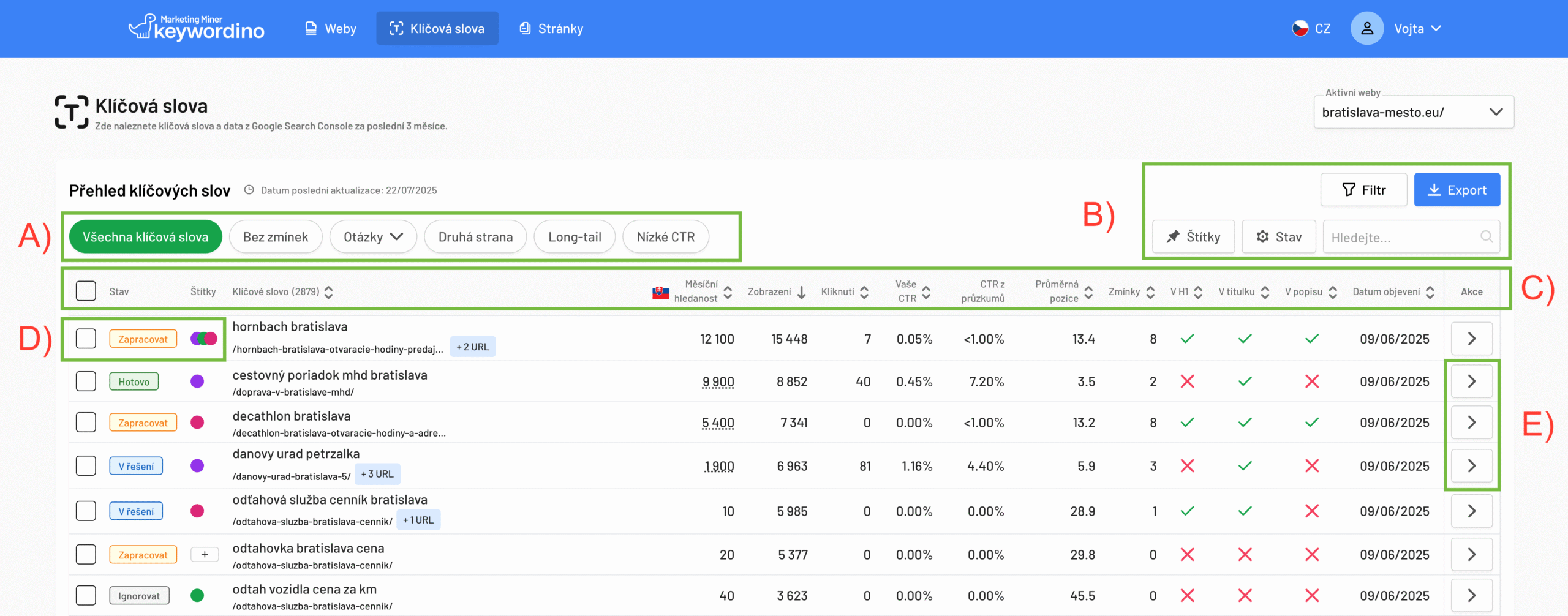Click the search magnifier icon
This screenshot has height=616, width=1568.
click(1487, 236)
